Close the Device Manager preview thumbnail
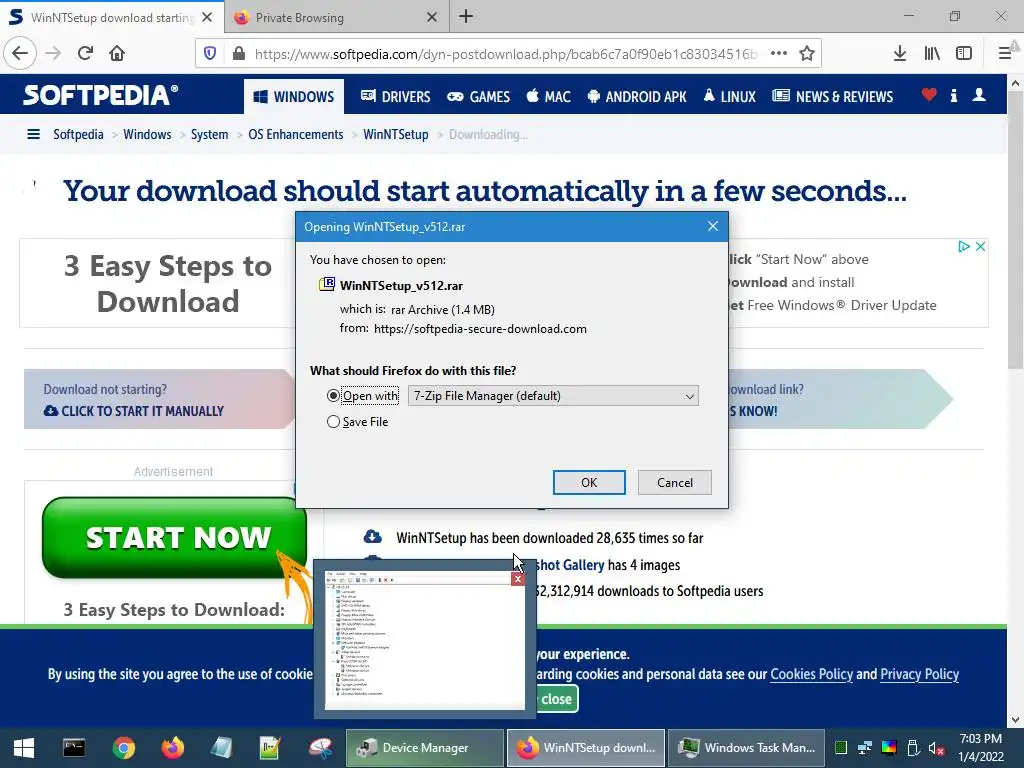1024x768 pixels. pos(518,579)
